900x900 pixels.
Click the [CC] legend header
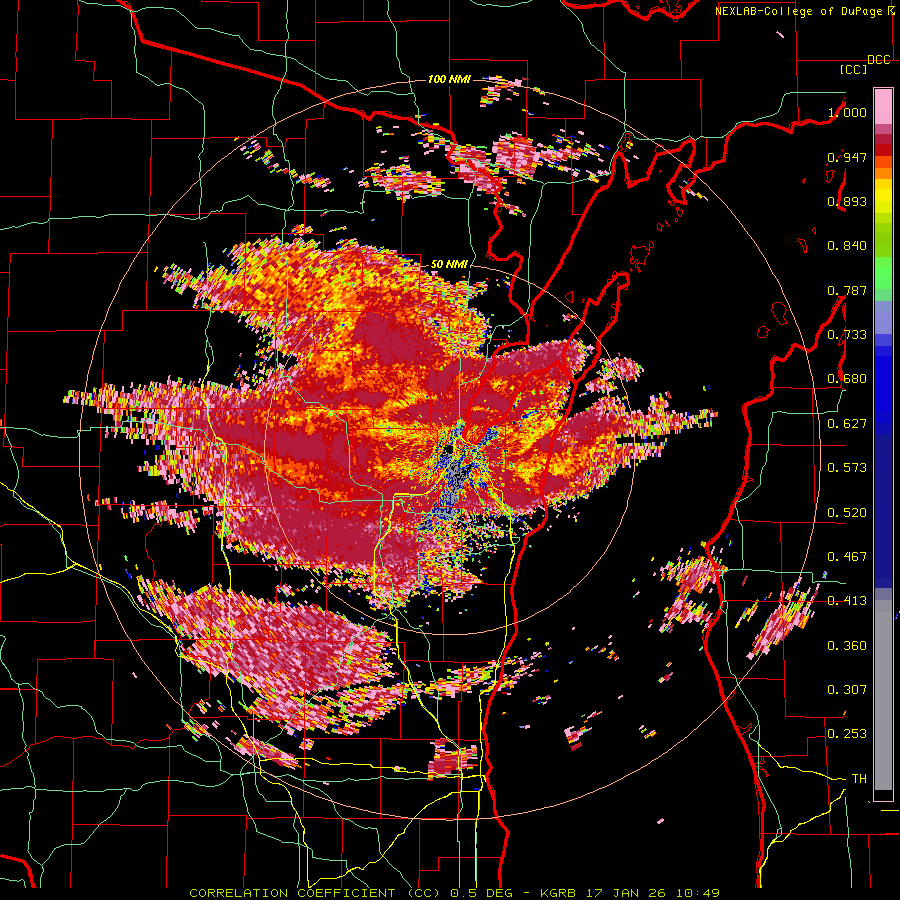[853, 69]
